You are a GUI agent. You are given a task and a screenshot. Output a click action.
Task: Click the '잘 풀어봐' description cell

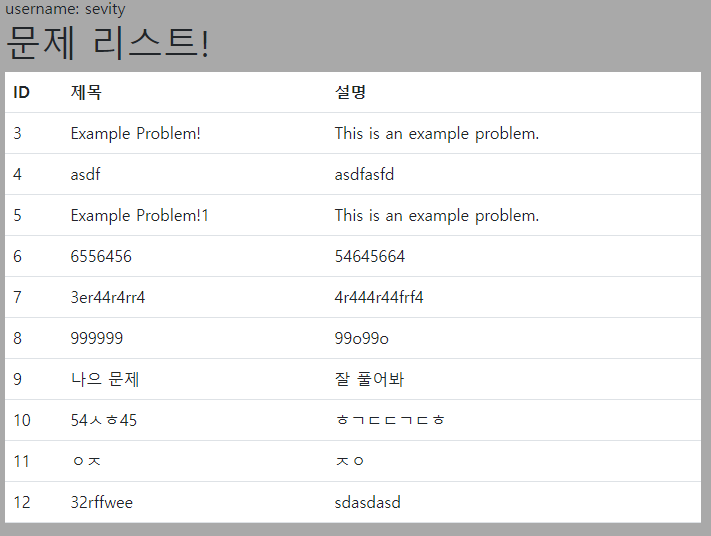(369, 379)
